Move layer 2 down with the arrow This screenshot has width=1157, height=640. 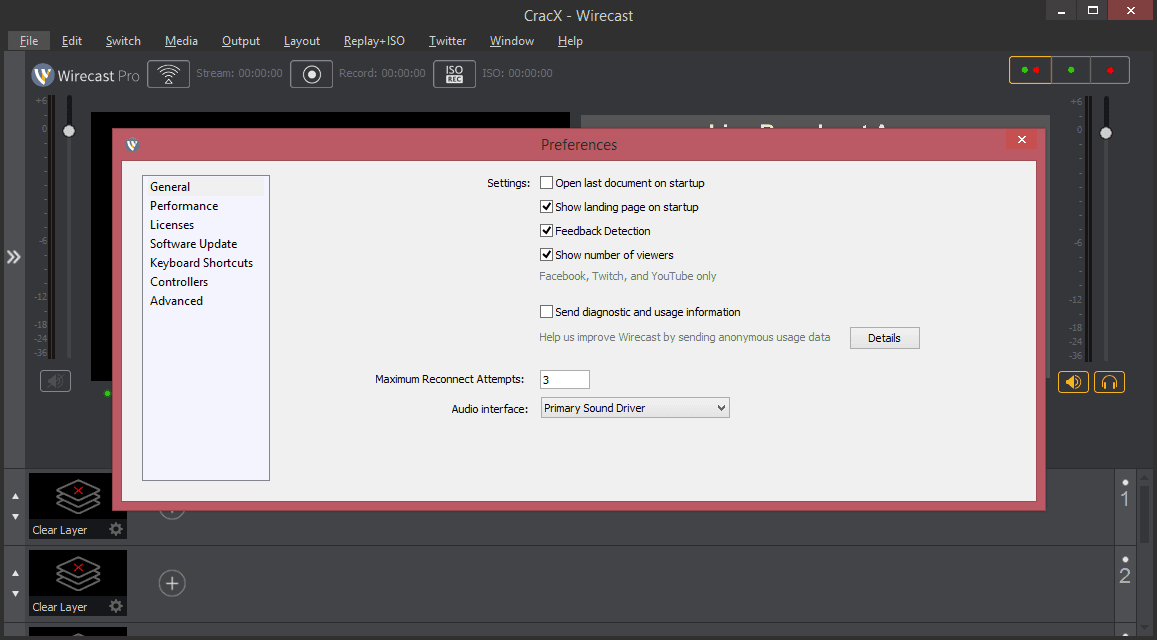(x=15, y=593)
